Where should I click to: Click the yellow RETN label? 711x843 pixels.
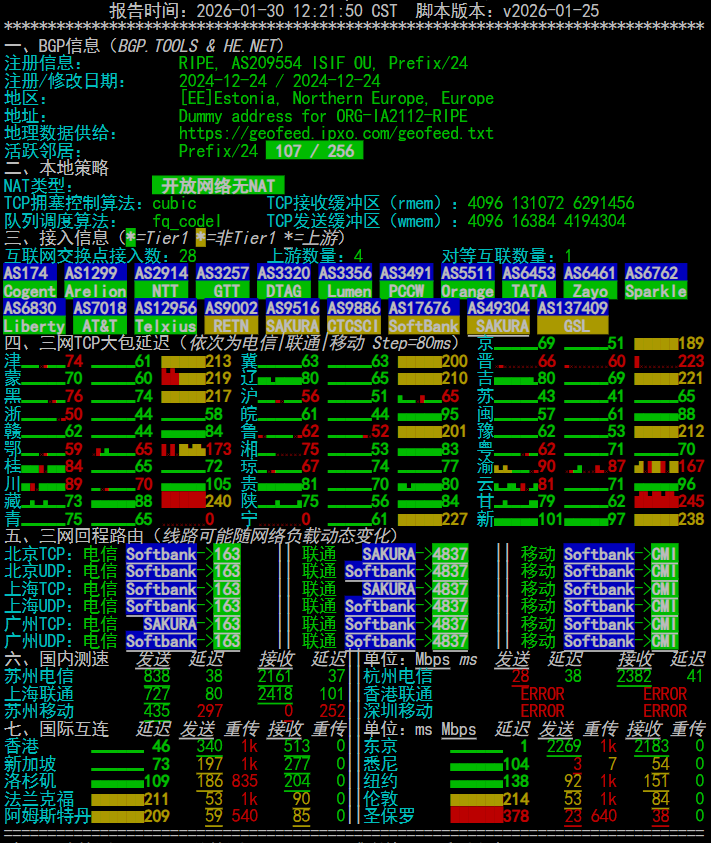(231, 326)
